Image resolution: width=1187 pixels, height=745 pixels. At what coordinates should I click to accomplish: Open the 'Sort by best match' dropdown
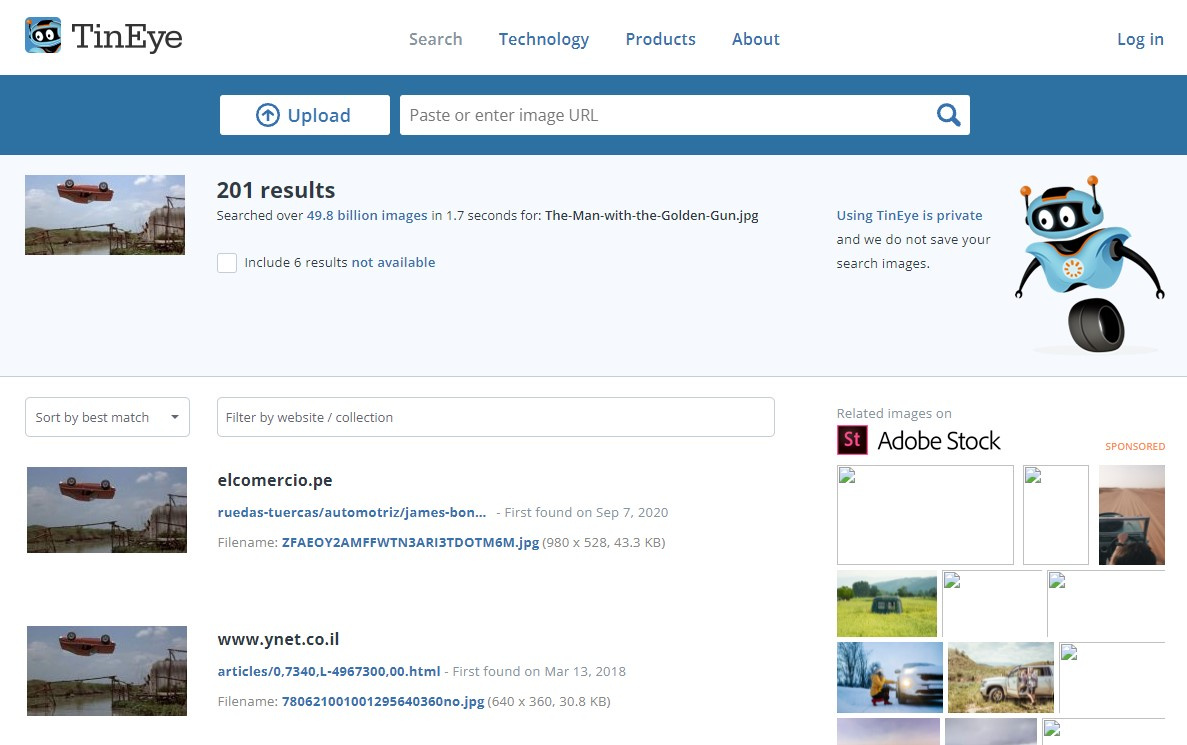pyautogui.click(x=107, y=417)
